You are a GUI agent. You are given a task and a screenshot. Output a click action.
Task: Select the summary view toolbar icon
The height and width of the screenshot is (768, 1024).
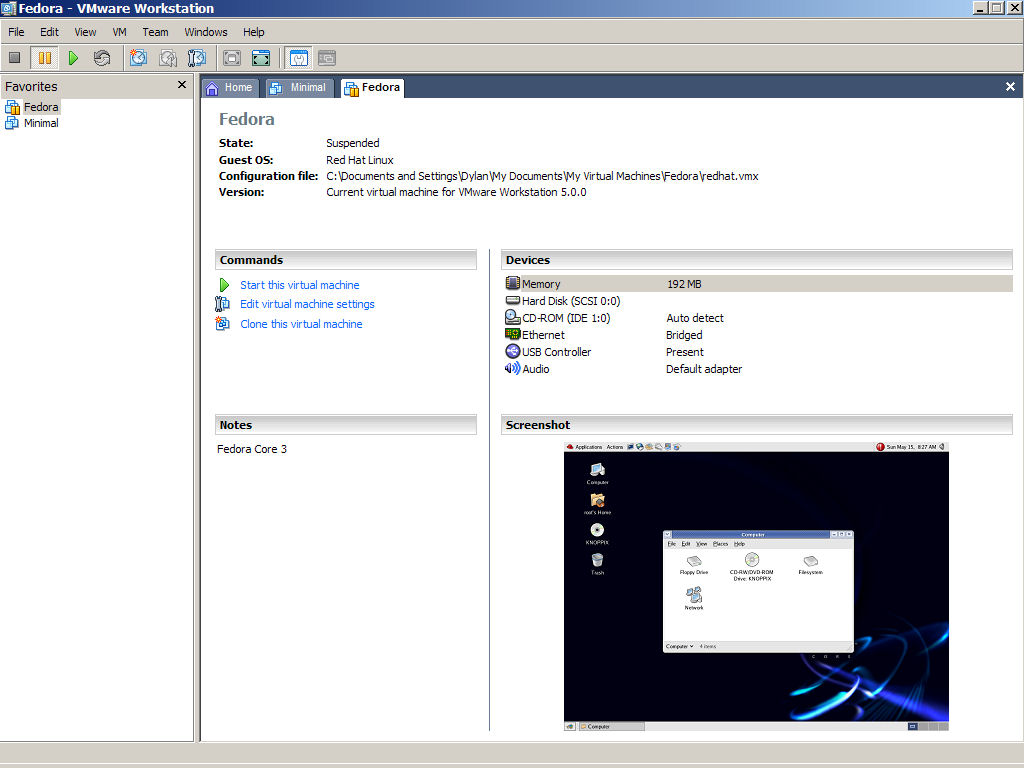point(298,58)
